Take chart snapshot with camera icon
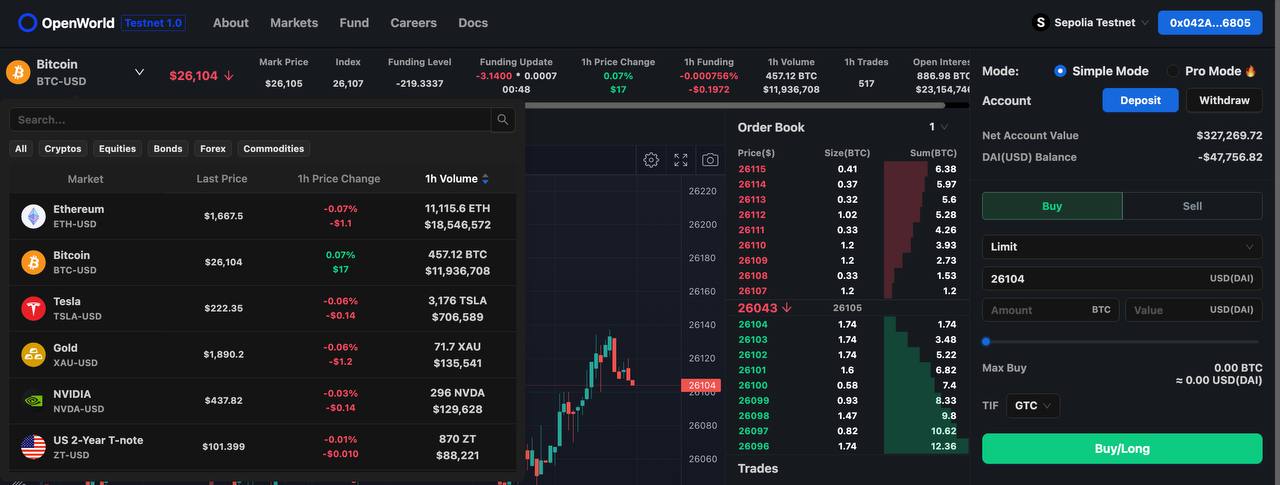The height and width of the screenshot is (485, 1280). pyautogui.click(x=710, y=160)
